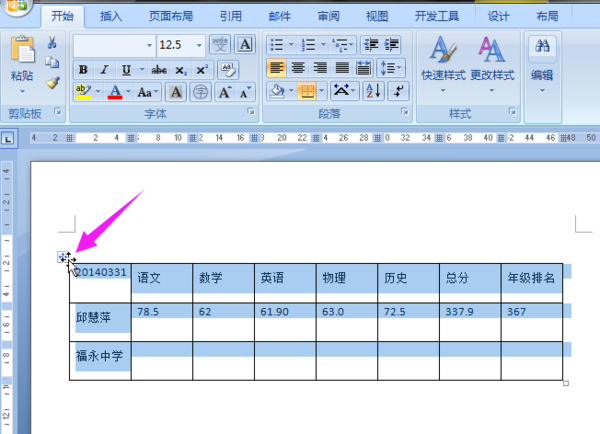
Task: Click the 快速样式 button
Action: [x=442, y=60]
